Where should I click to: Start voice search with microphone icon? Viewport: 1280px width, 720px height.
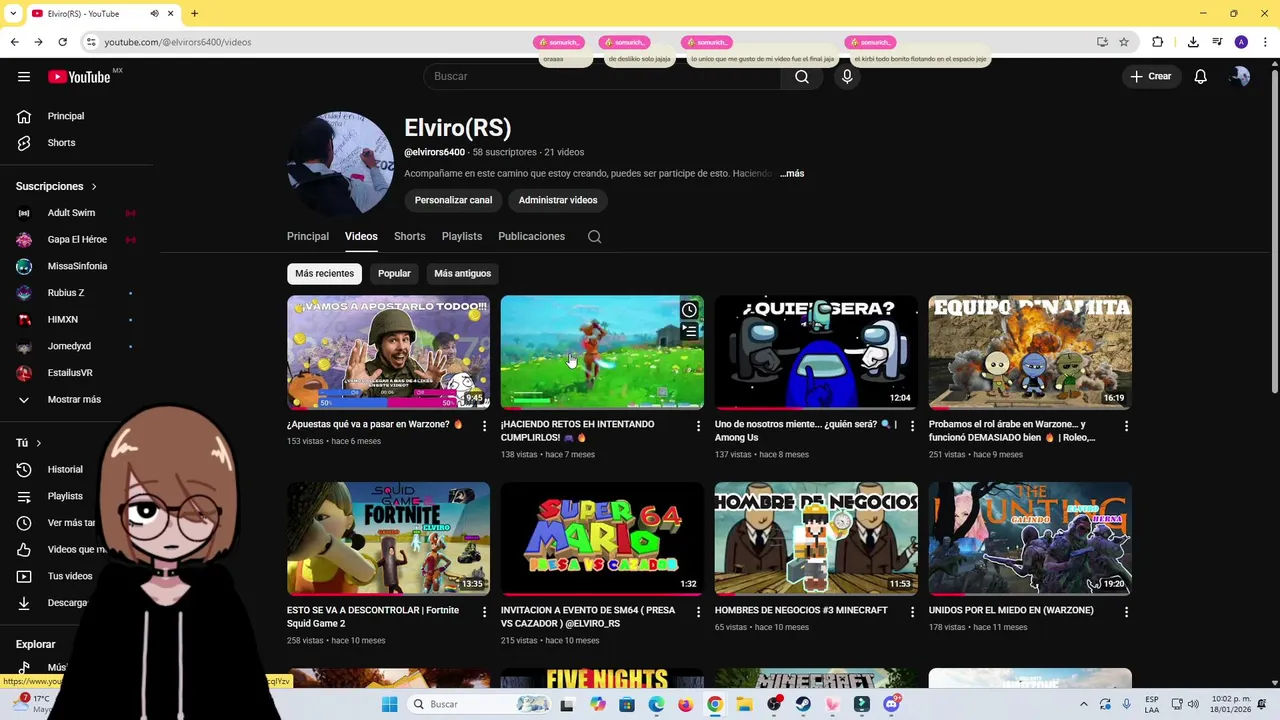[847, 77]
